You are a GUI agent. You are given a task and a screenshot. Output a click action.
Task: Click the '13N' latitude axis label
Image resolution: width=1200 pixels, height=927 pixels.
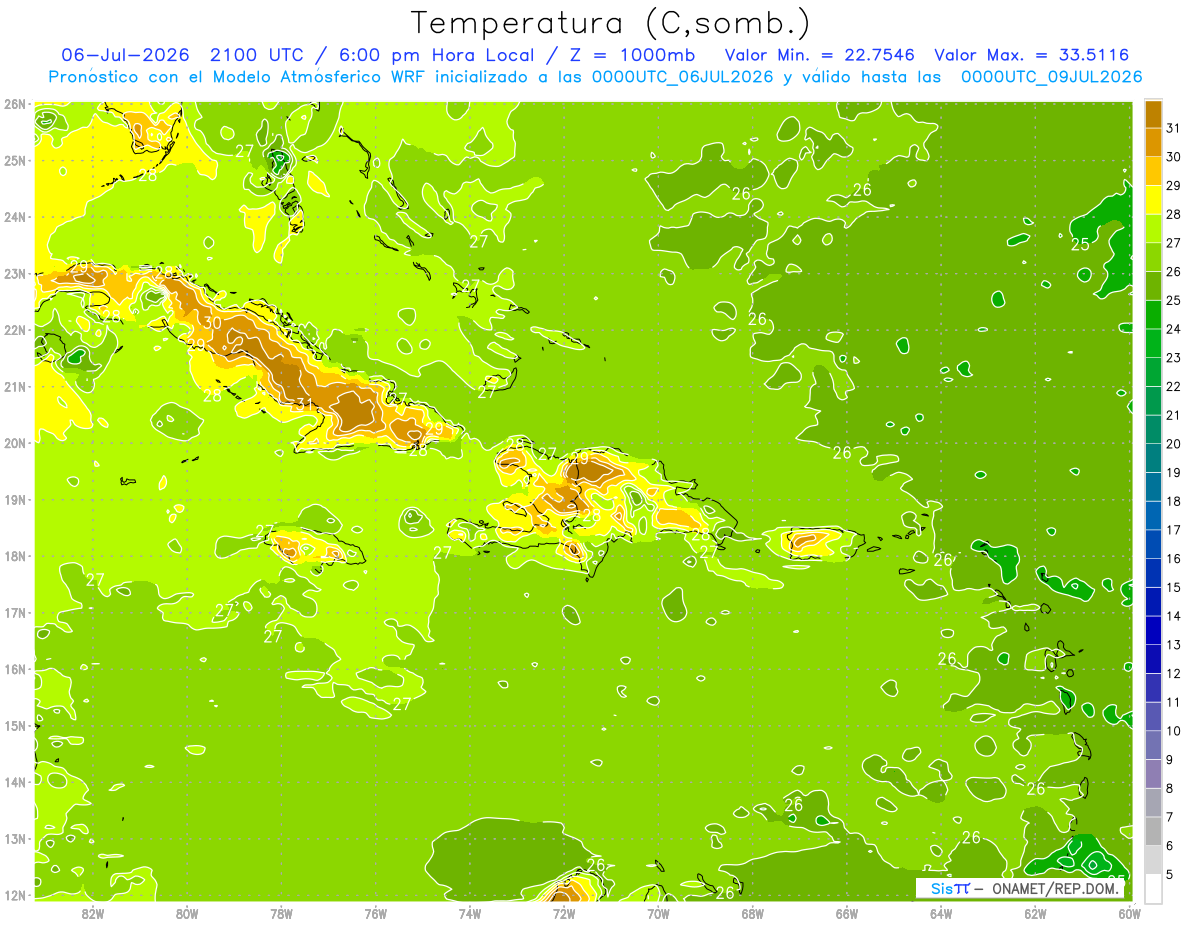coord(15,839)
